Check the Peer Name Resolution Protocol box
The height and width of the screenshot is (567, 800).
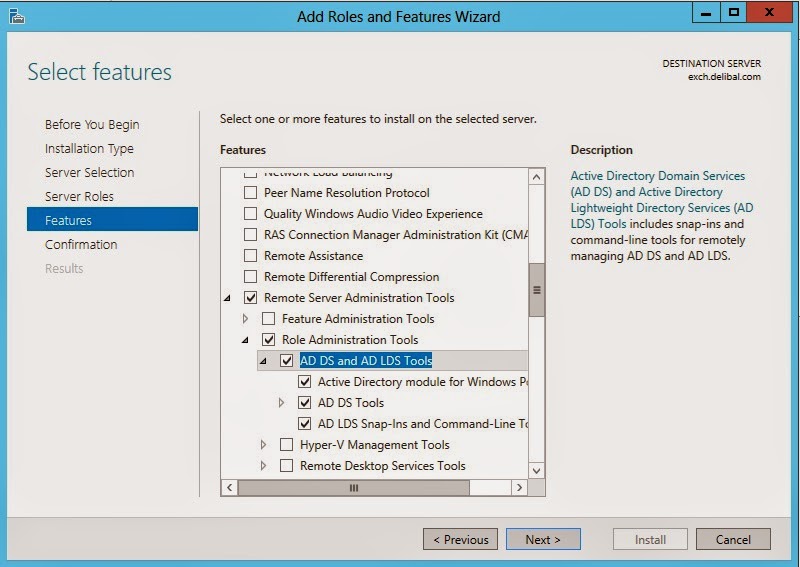[x=251, y=193]
